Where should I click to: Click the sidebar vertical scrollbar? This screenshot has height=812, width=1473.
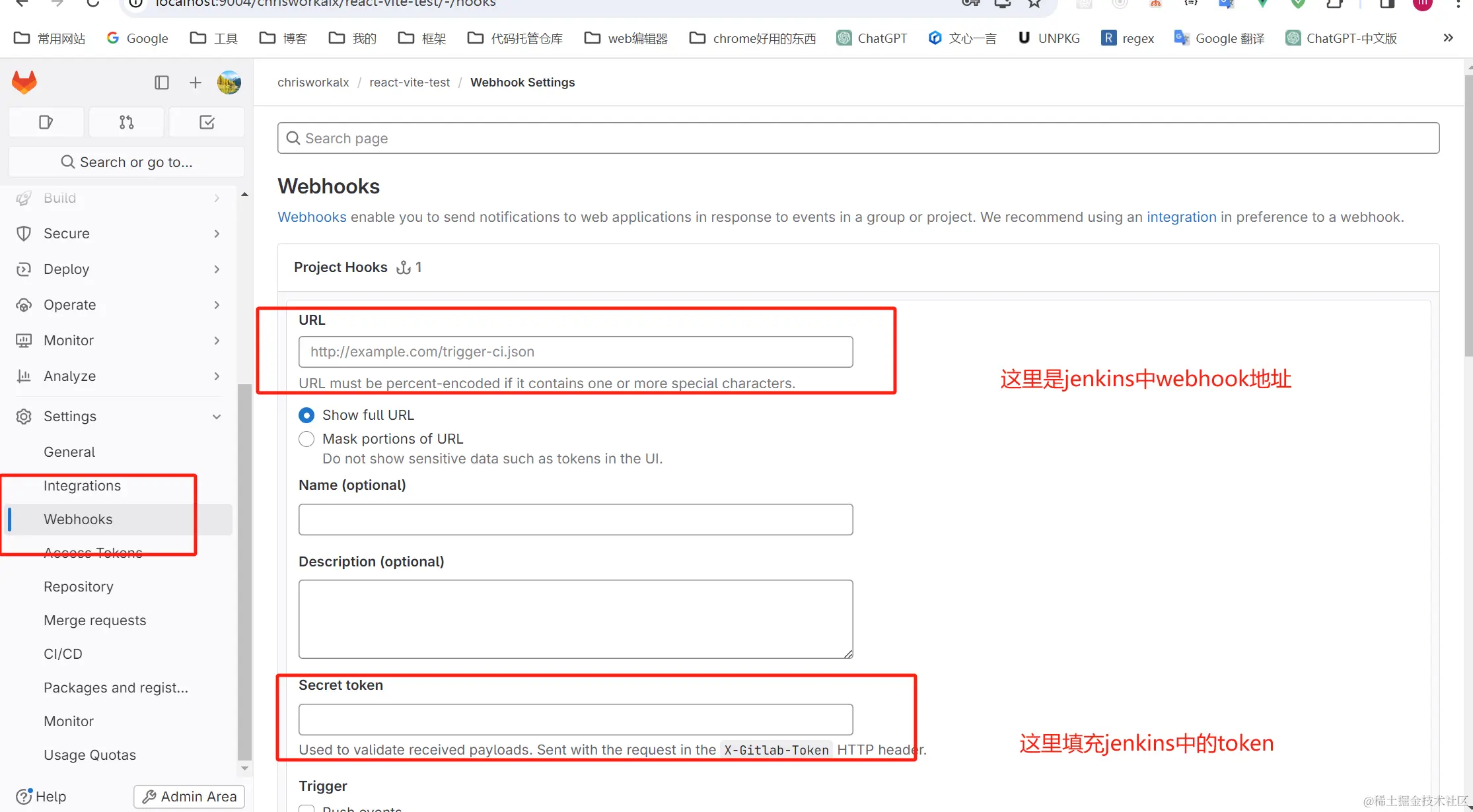[x=244, y=571]
